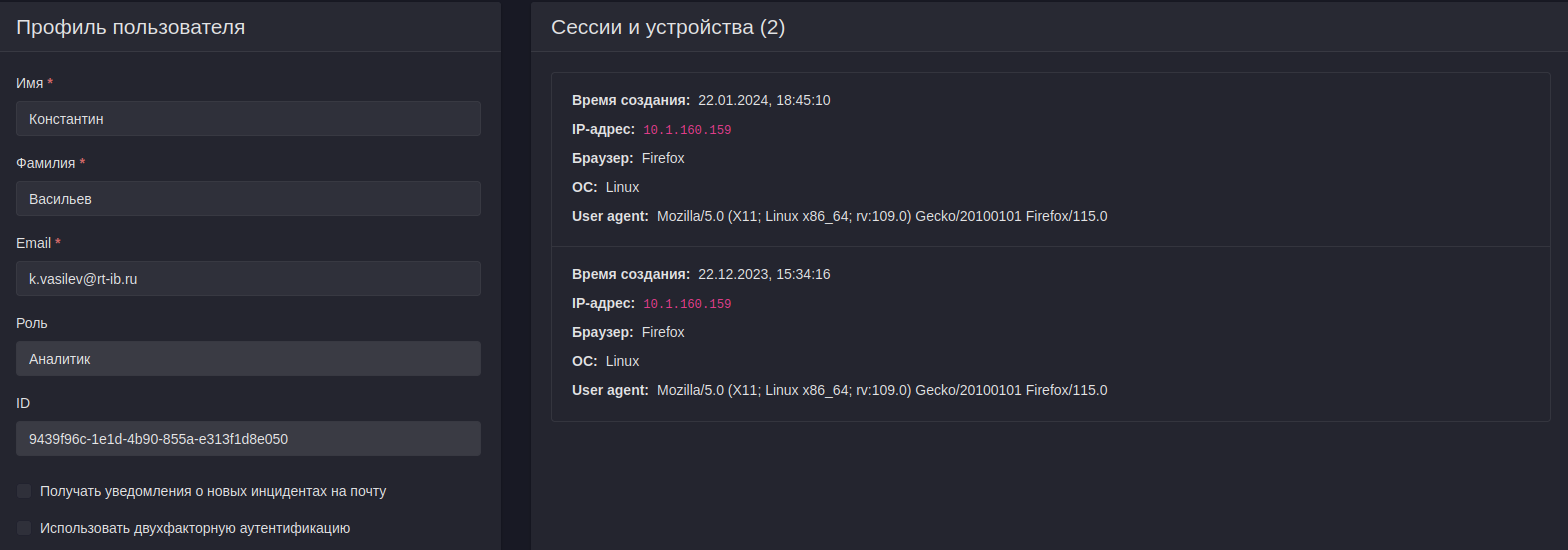Screen dimensions: 1568x550
Task: Click the ID field with the UUID
Action: tap(248, 438)
